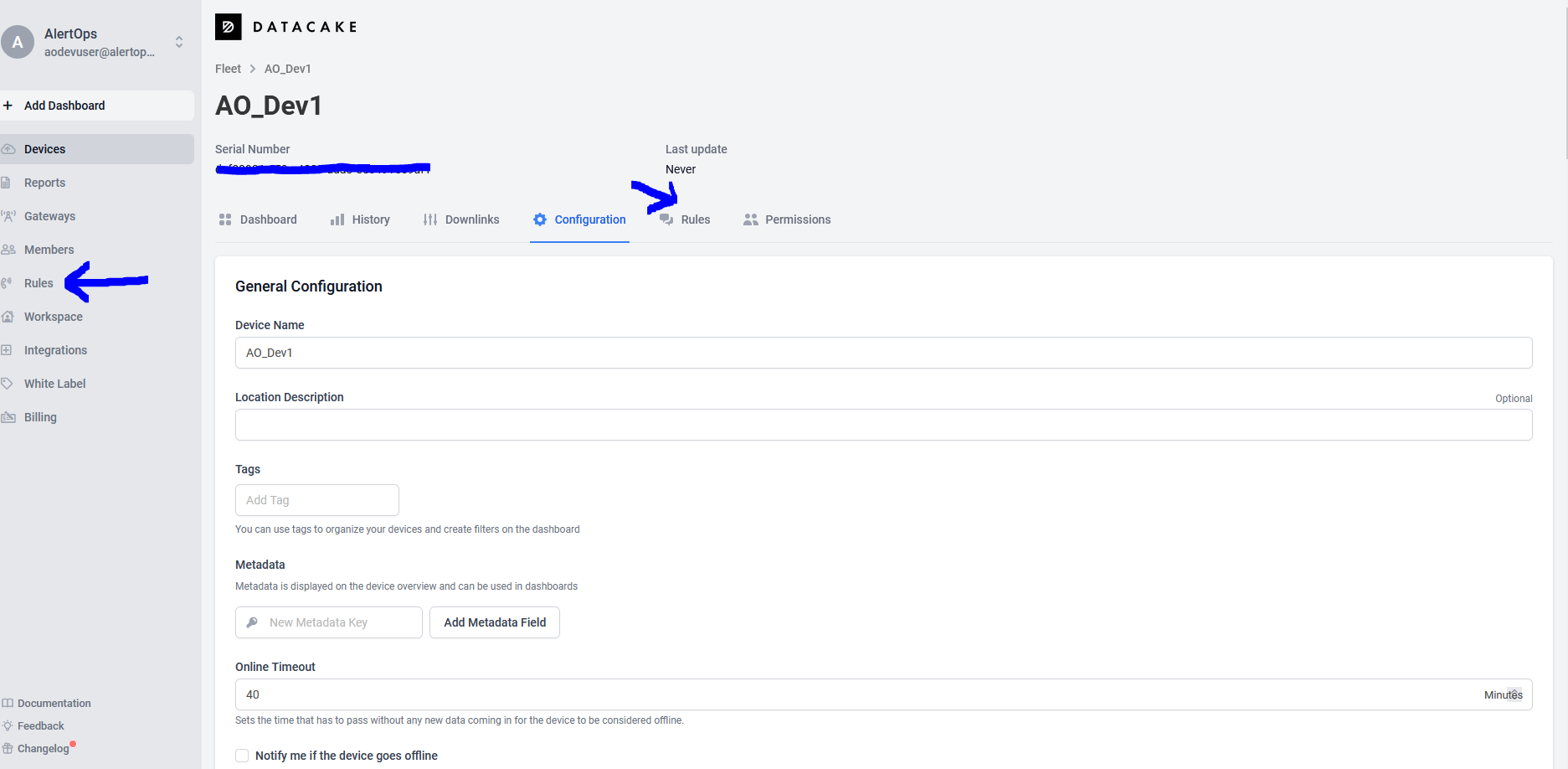Open the Changelog link

43,749
